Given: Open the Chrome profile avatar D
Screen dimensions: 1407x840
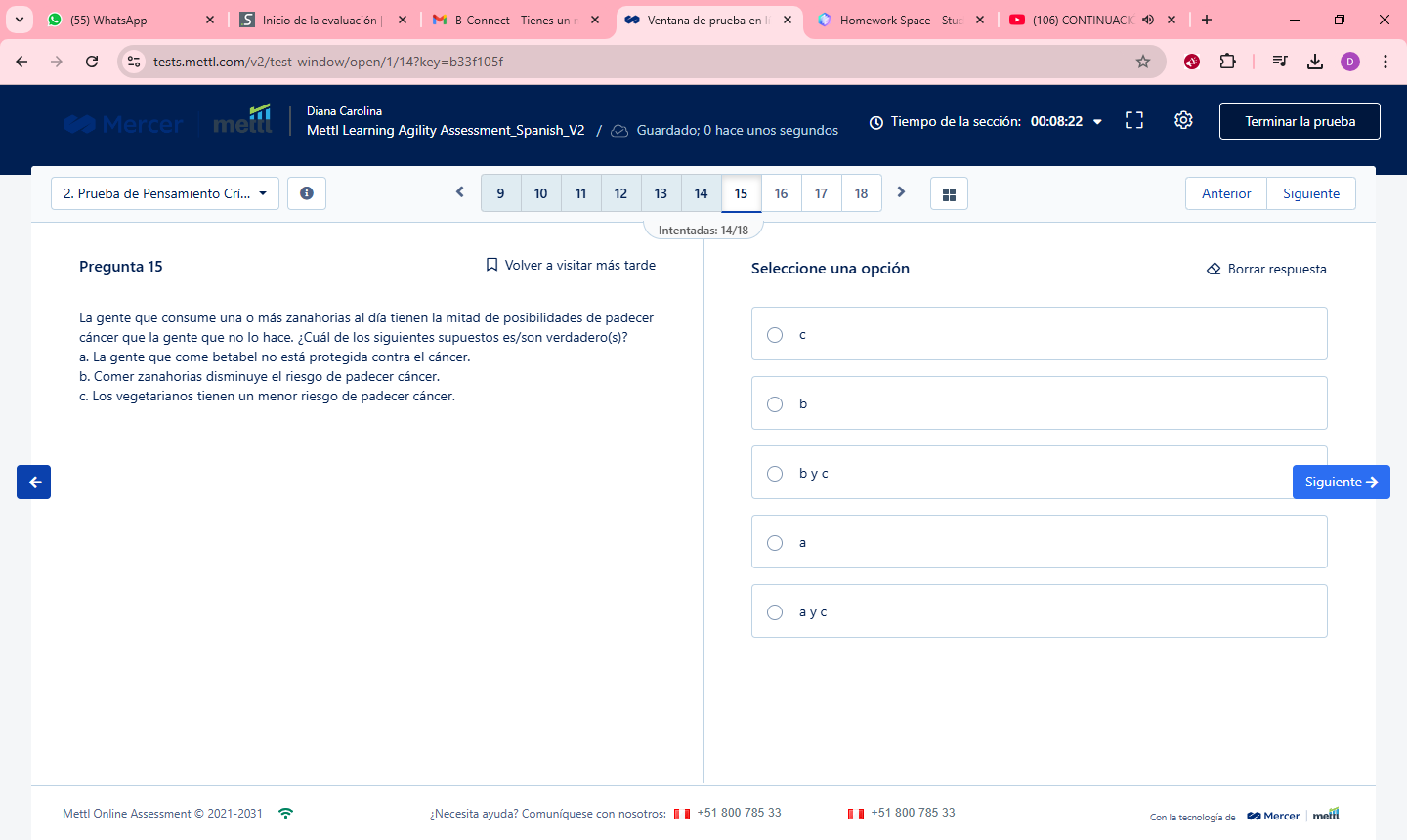Looking at the screenshot, I should pyautogui.click(x=1350, y=62).
